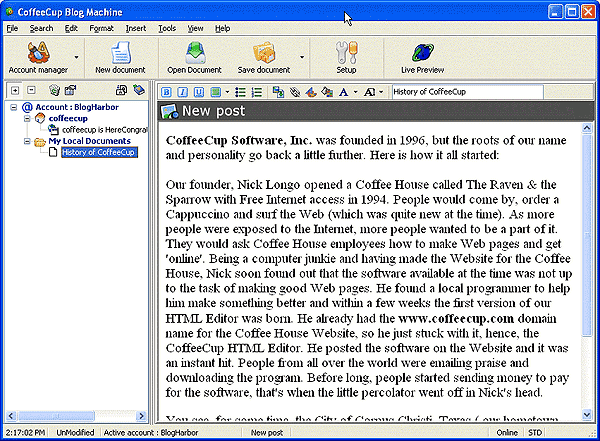The height and width of the screenshot is (441, 600).
Task: Select the coffeecup blog tree item
Action: [x=68, y=119]
